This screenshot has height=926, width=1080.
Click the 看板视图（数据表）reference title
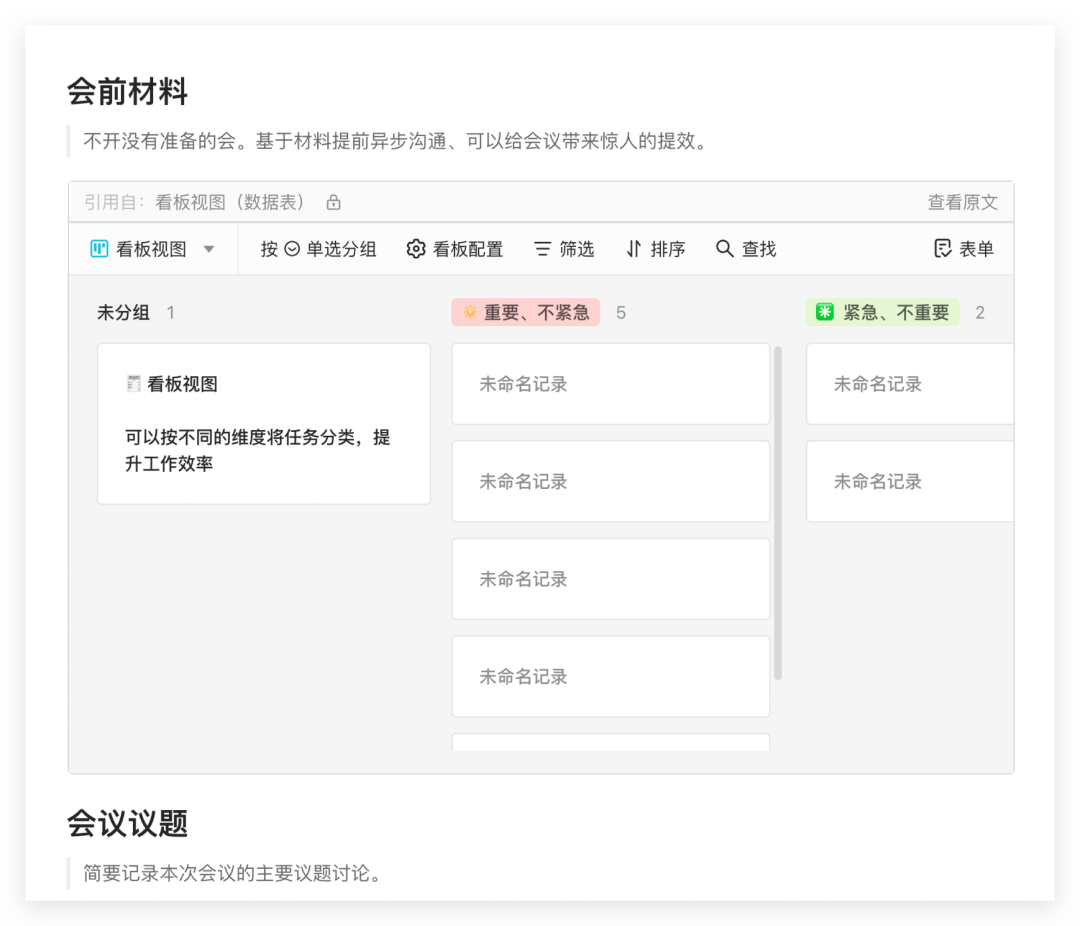(230, 202)
